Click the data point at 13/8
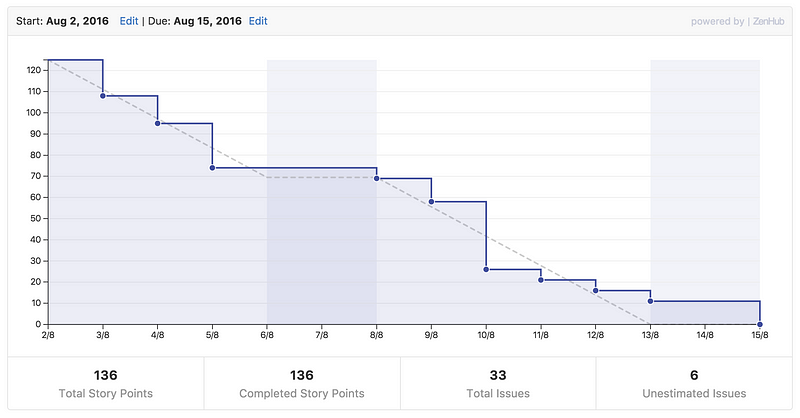The height and width of the screenshot is (418, 800). coord(651,301)
